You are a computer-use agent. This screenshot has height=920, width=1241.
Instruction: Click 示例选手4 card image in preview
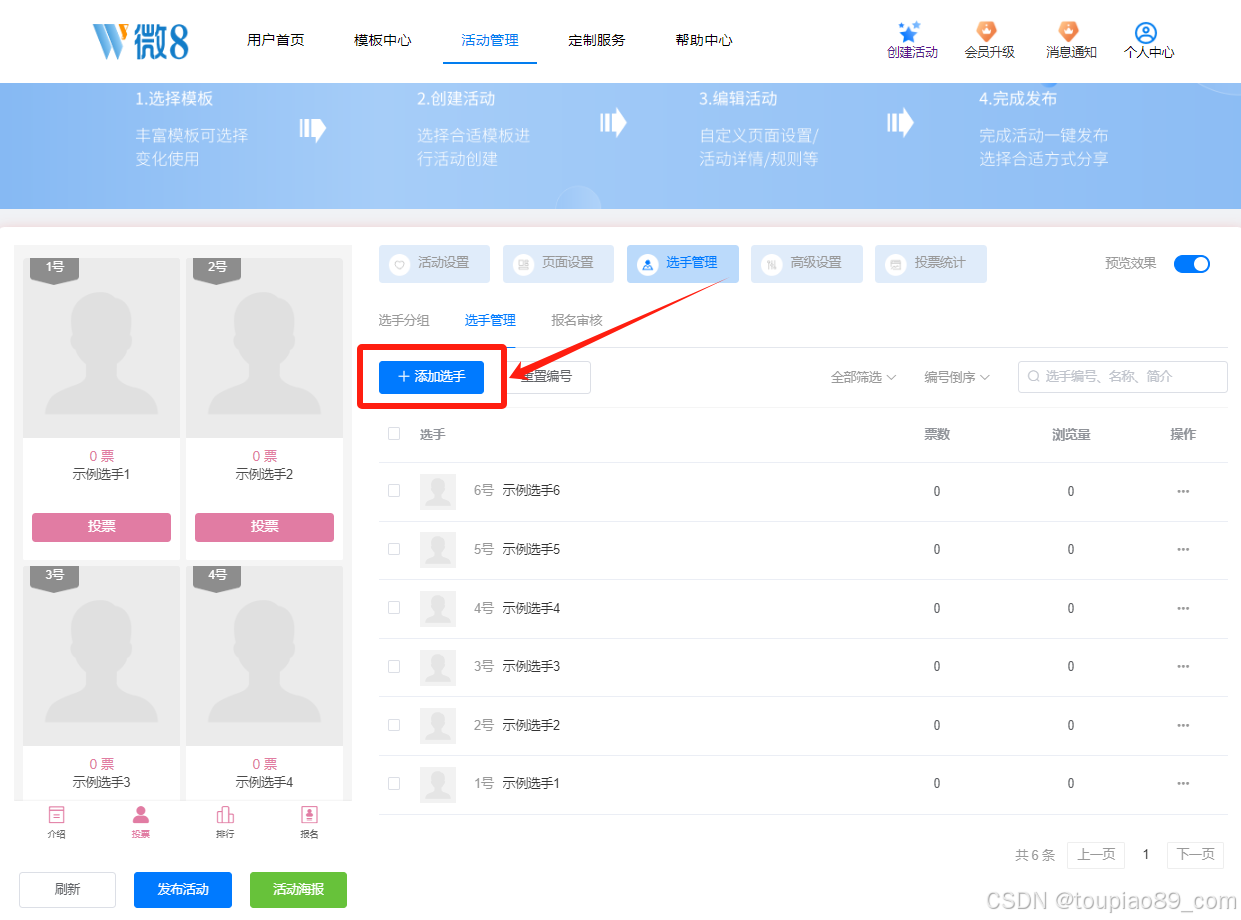tap(264, 656)
